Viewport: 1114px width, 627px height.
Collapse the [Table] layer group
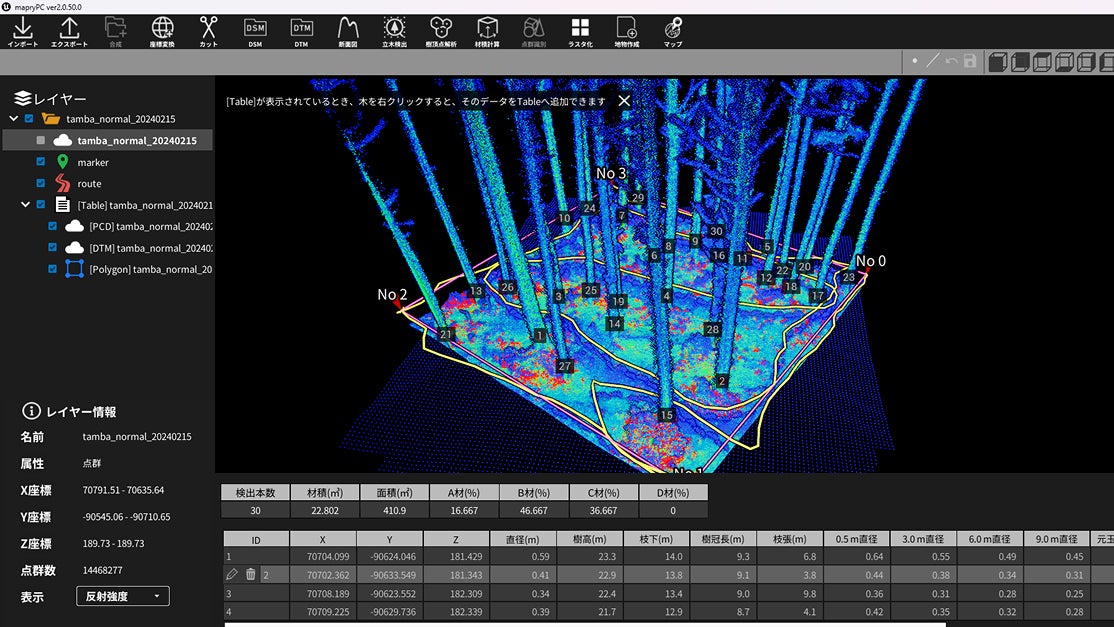coord(25,205)
